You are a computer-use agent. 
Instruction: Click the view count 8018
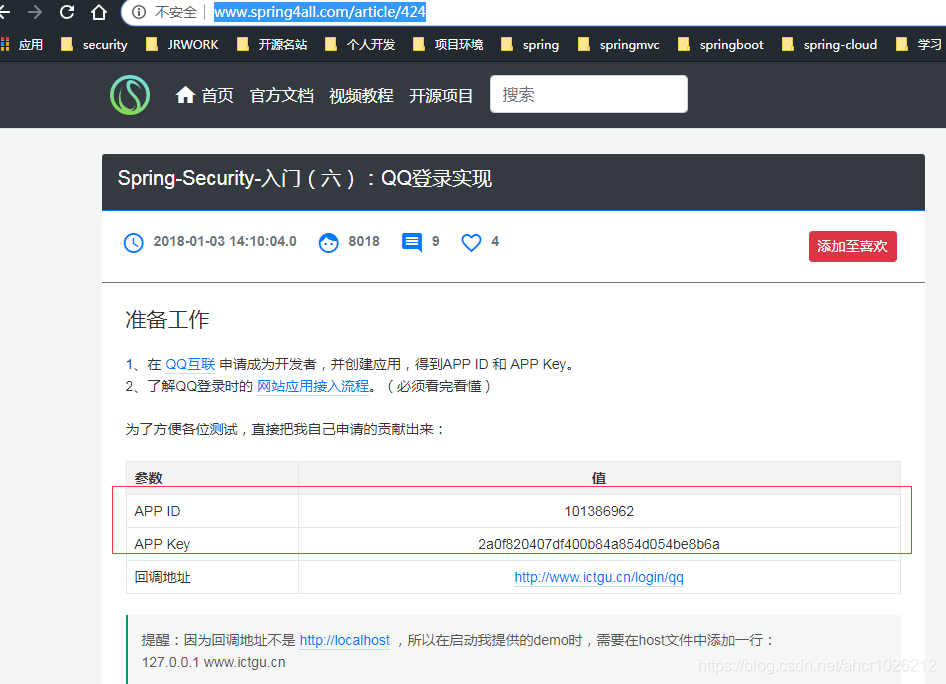(x=364, y=242)
